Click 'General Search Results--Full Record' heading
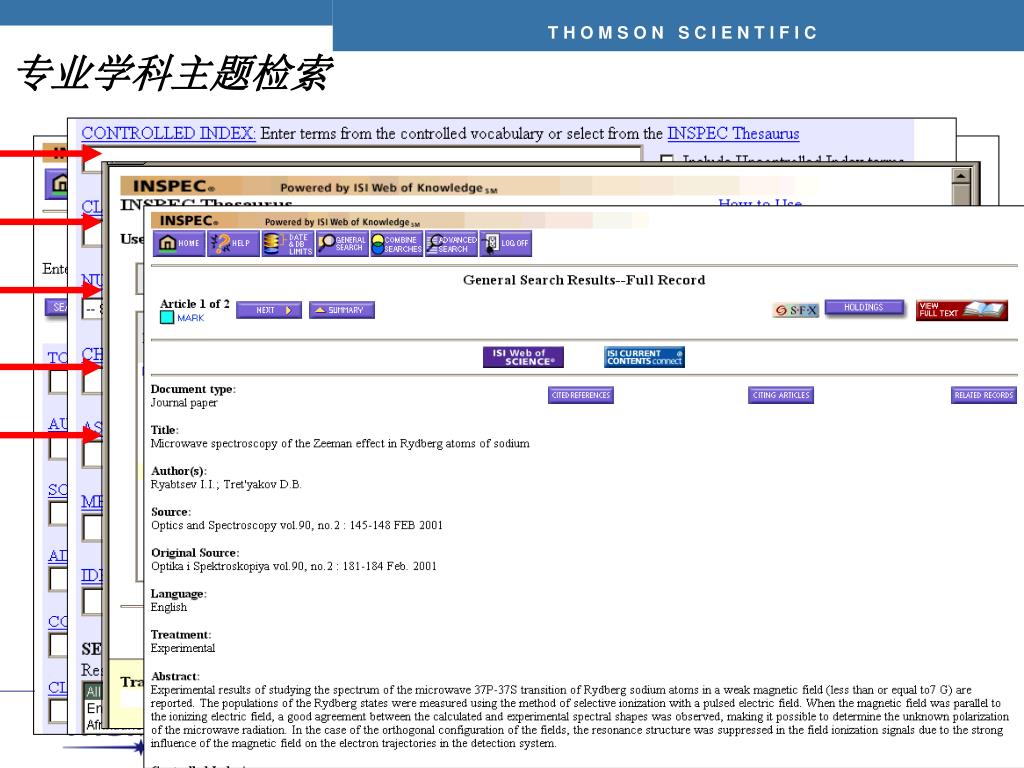 [584, 280]
